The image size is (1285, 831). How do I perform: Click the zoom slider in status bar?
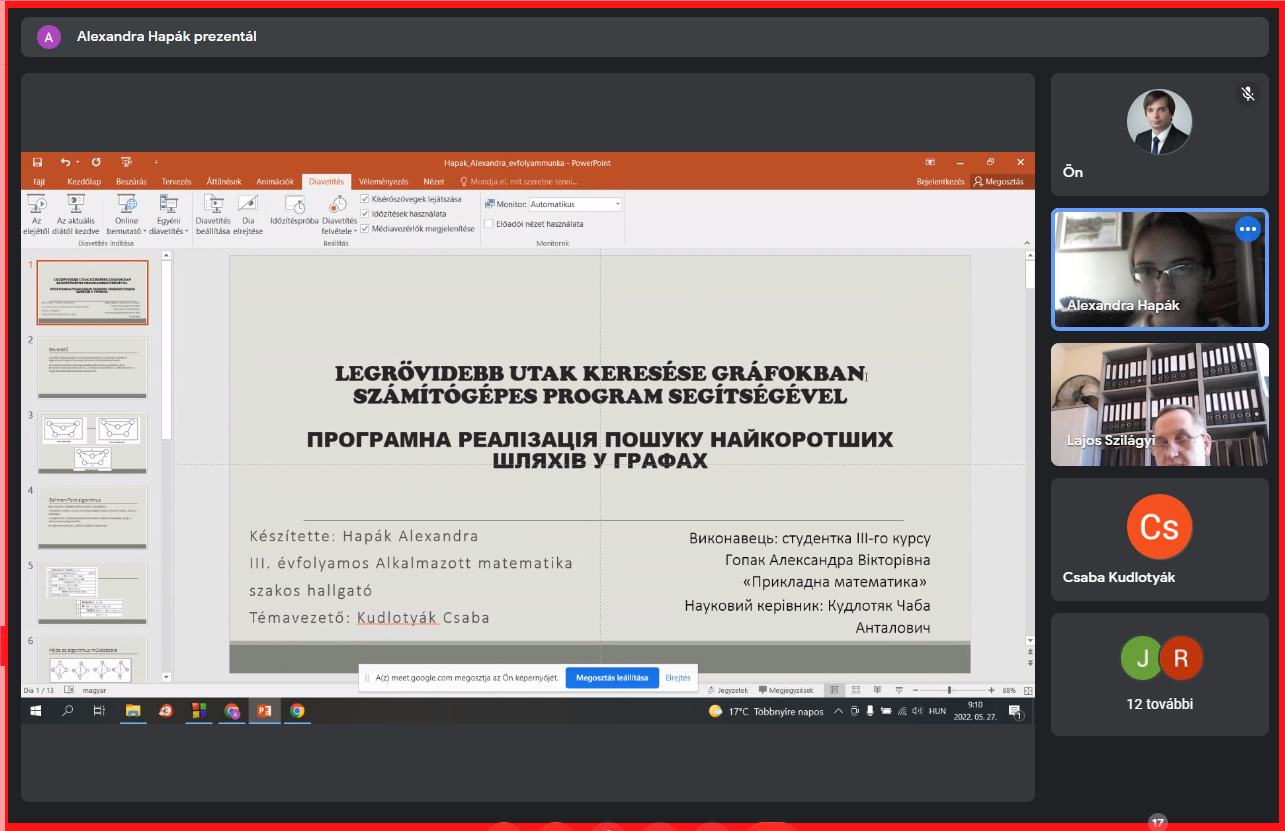pyautogui.click(x=949, y=690)
